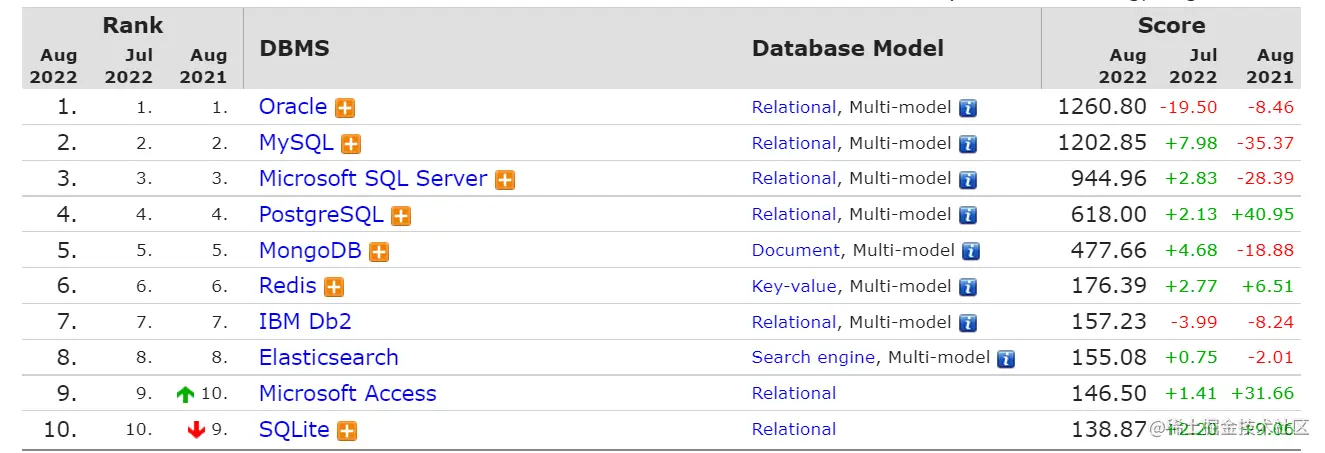This screenshot has height=453, width=1325.
Task: Click the +4.68 change for MongoDB
Action: pos(1191,250)
